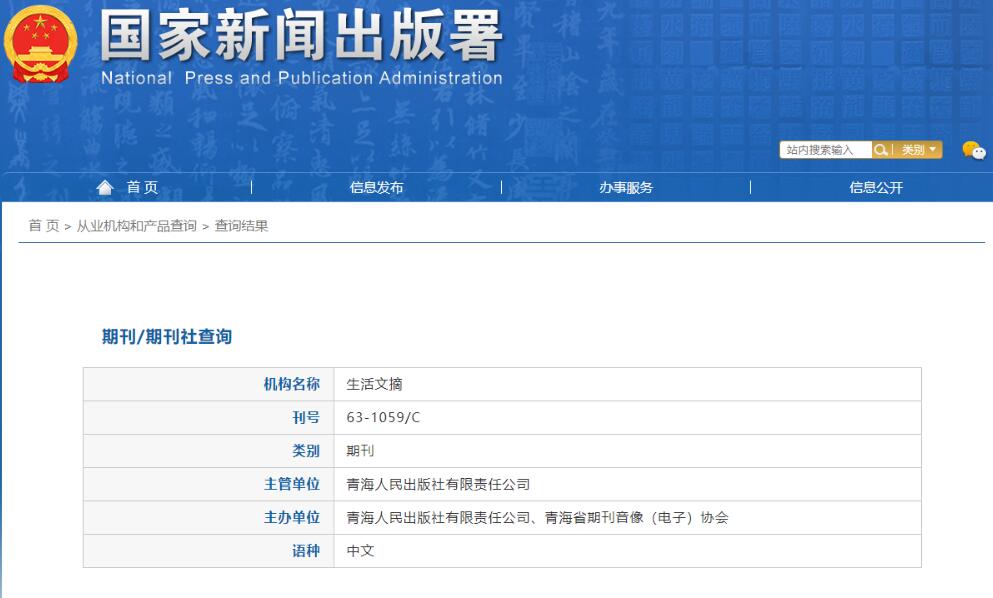Open the 类别 category dropdown
This screenshot has height=598, width=993.
point(920,150)
